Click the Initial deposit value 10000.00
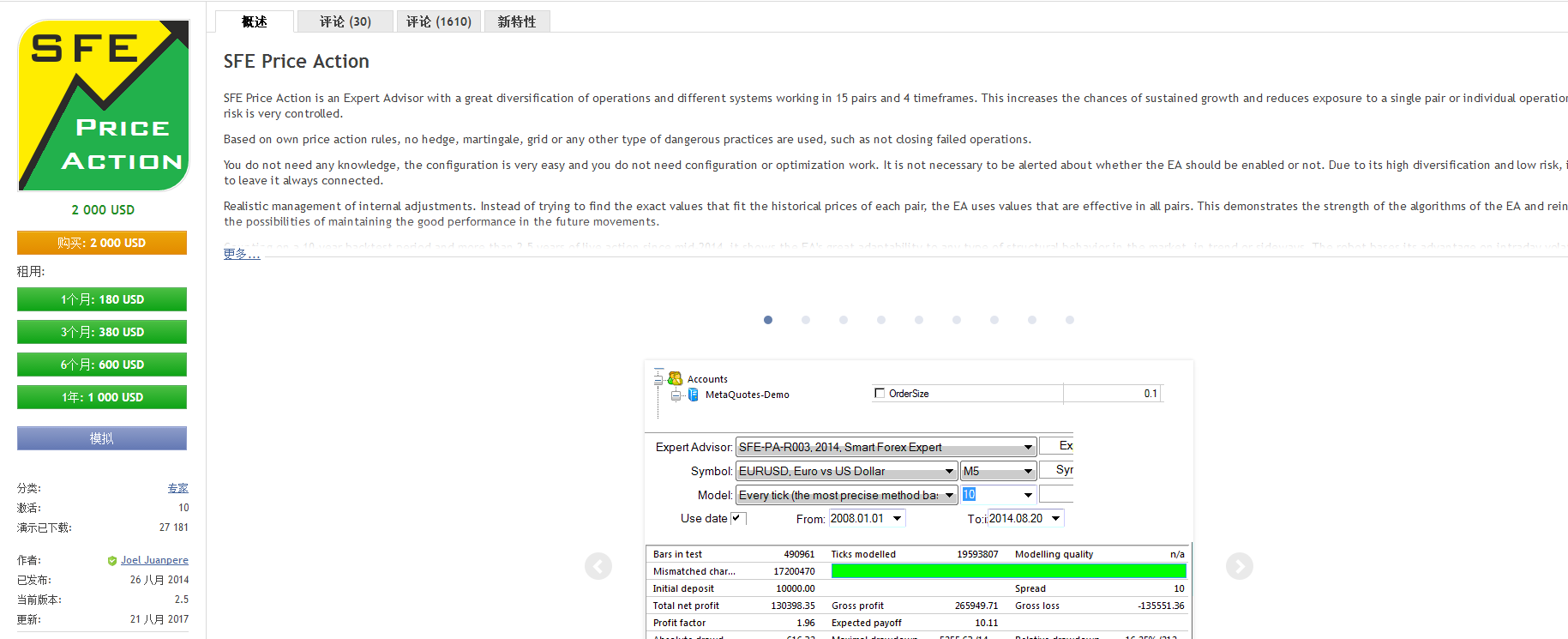1568x639 pixels. click(x=796, y=588)
